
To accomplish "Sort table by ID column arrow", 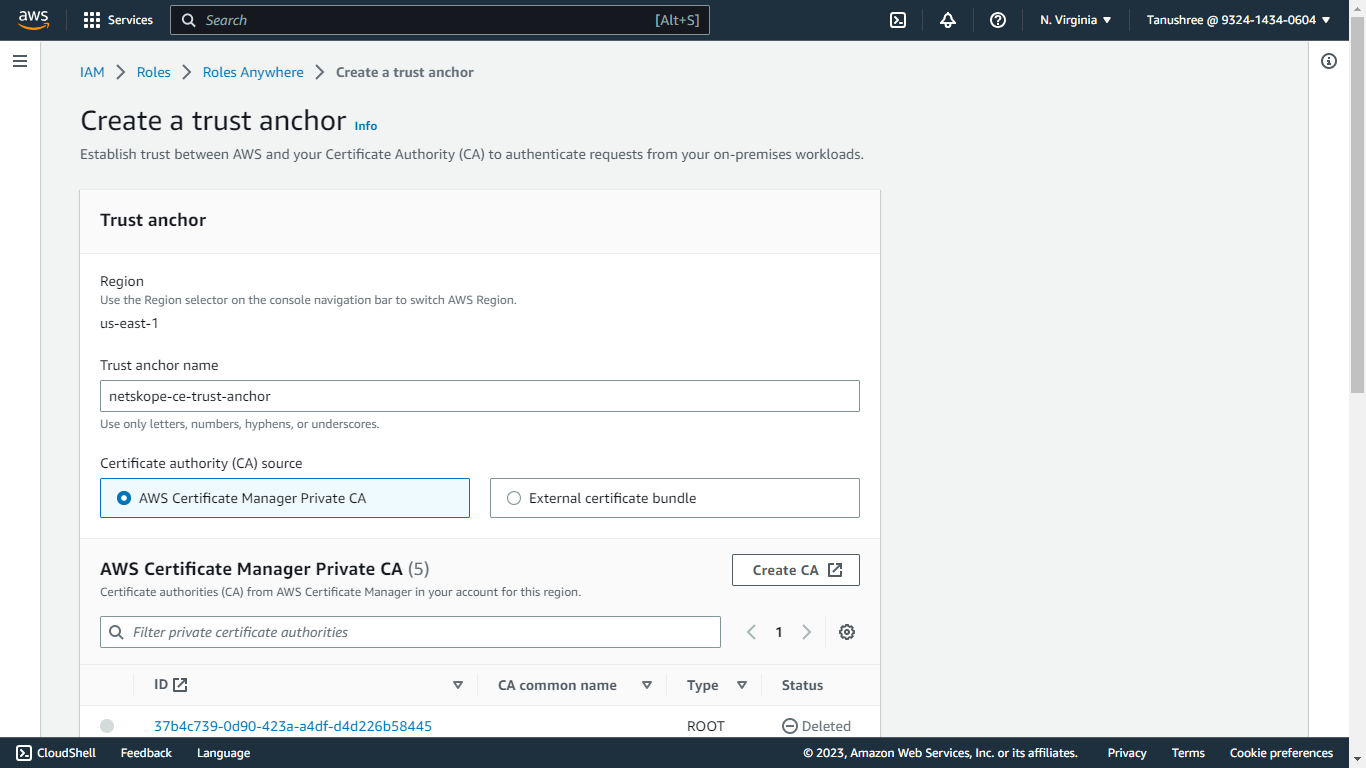I will (x=458, y=685).
